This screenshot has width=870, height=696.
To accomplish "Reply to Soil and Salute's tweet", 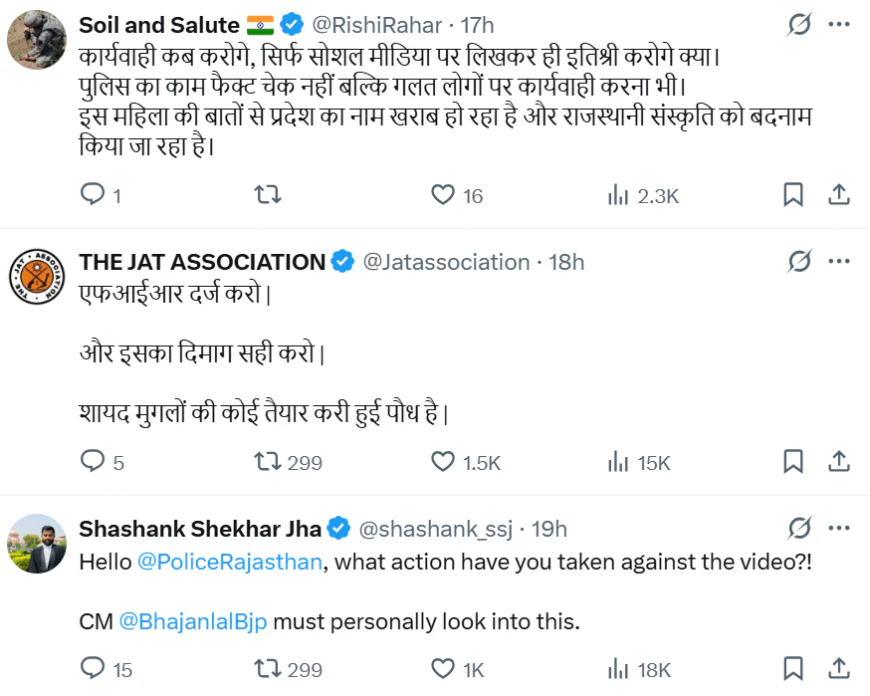I will 93,195.
